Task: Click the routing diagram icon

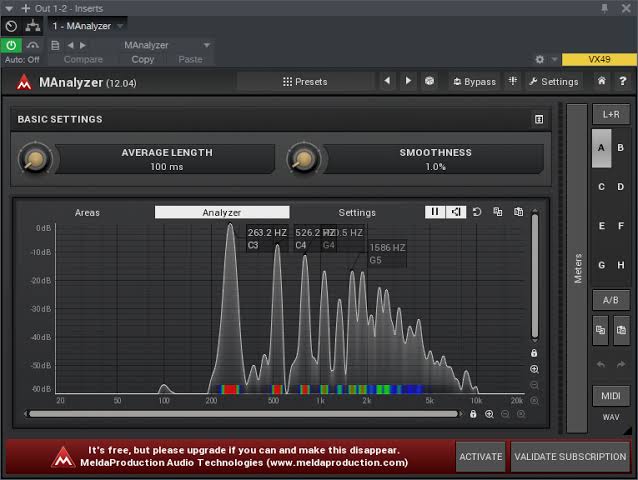Action: 33,26
